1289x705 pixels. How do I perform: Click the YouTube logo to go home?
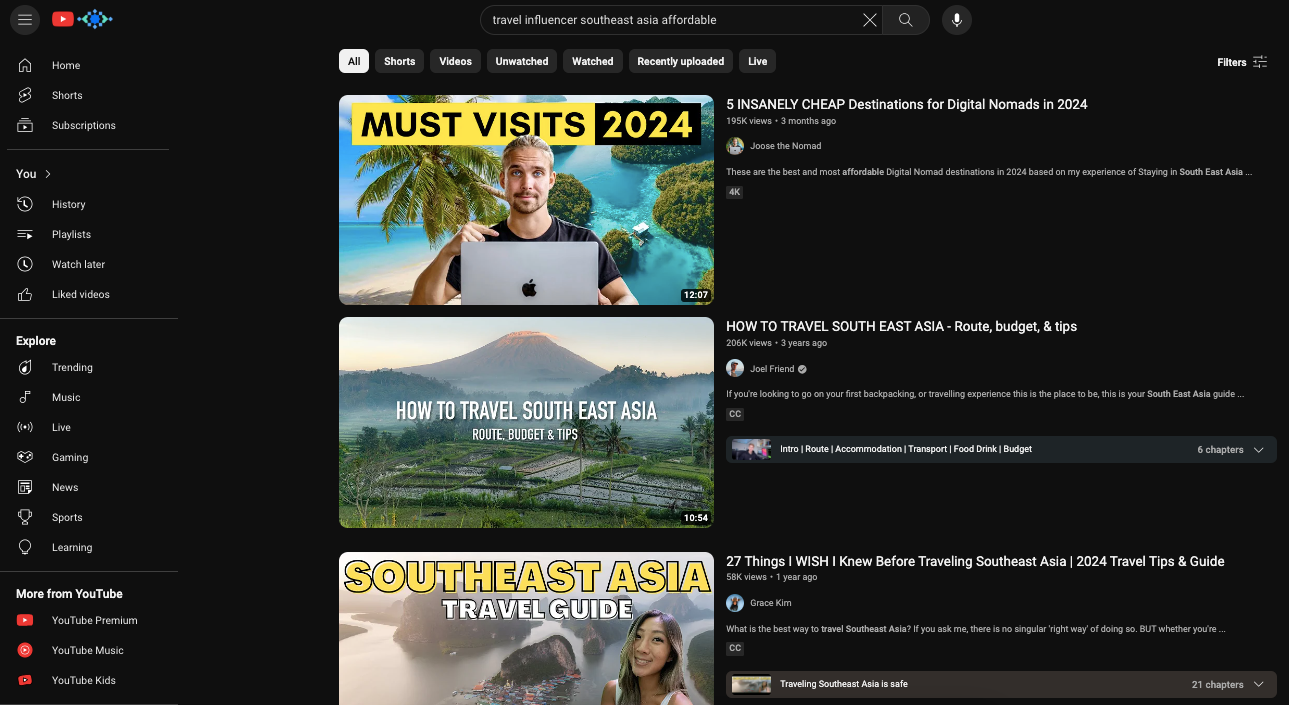pos(62,19)
